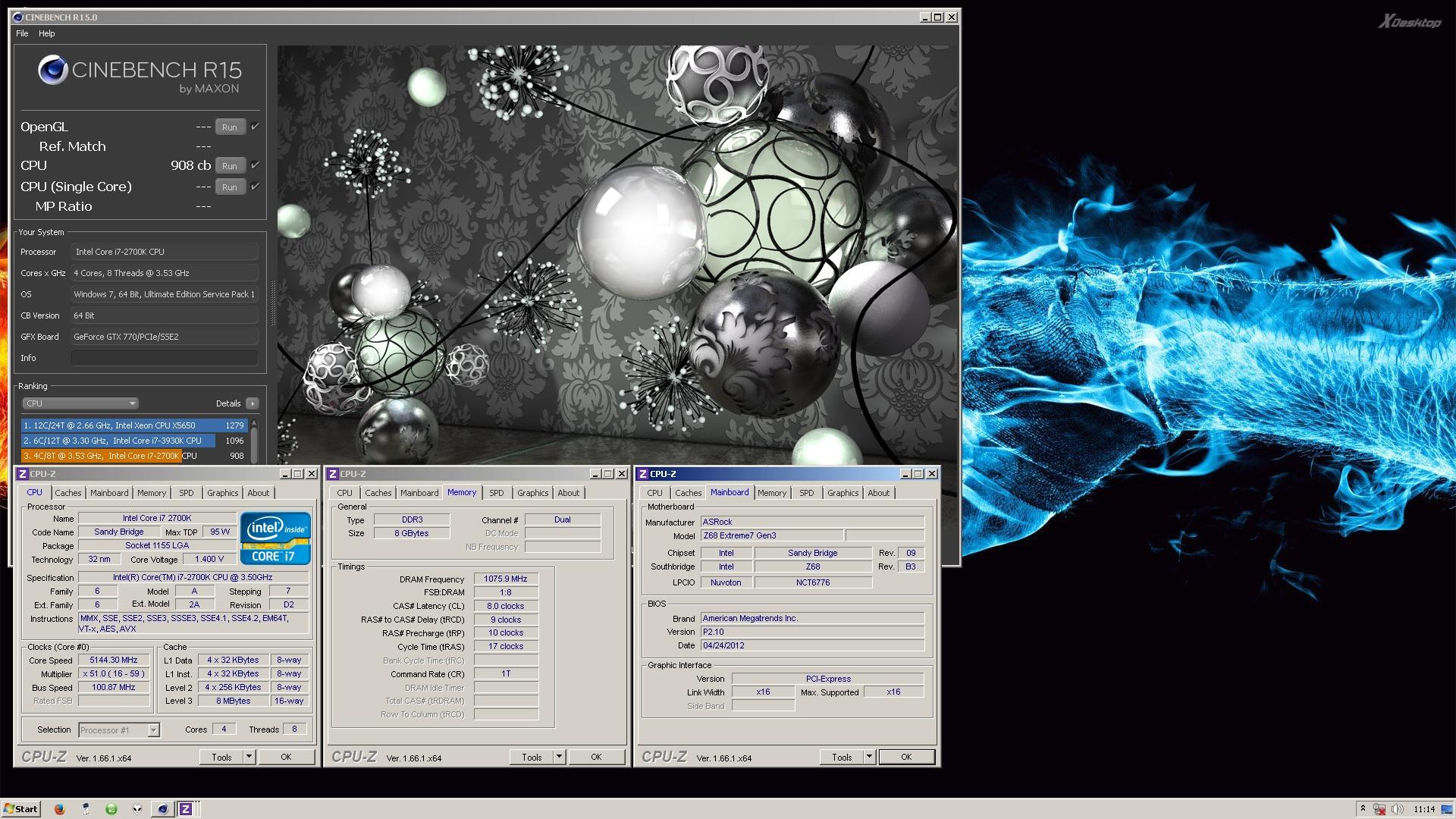Click Tools button in Mainboard window

click(842, 757)
